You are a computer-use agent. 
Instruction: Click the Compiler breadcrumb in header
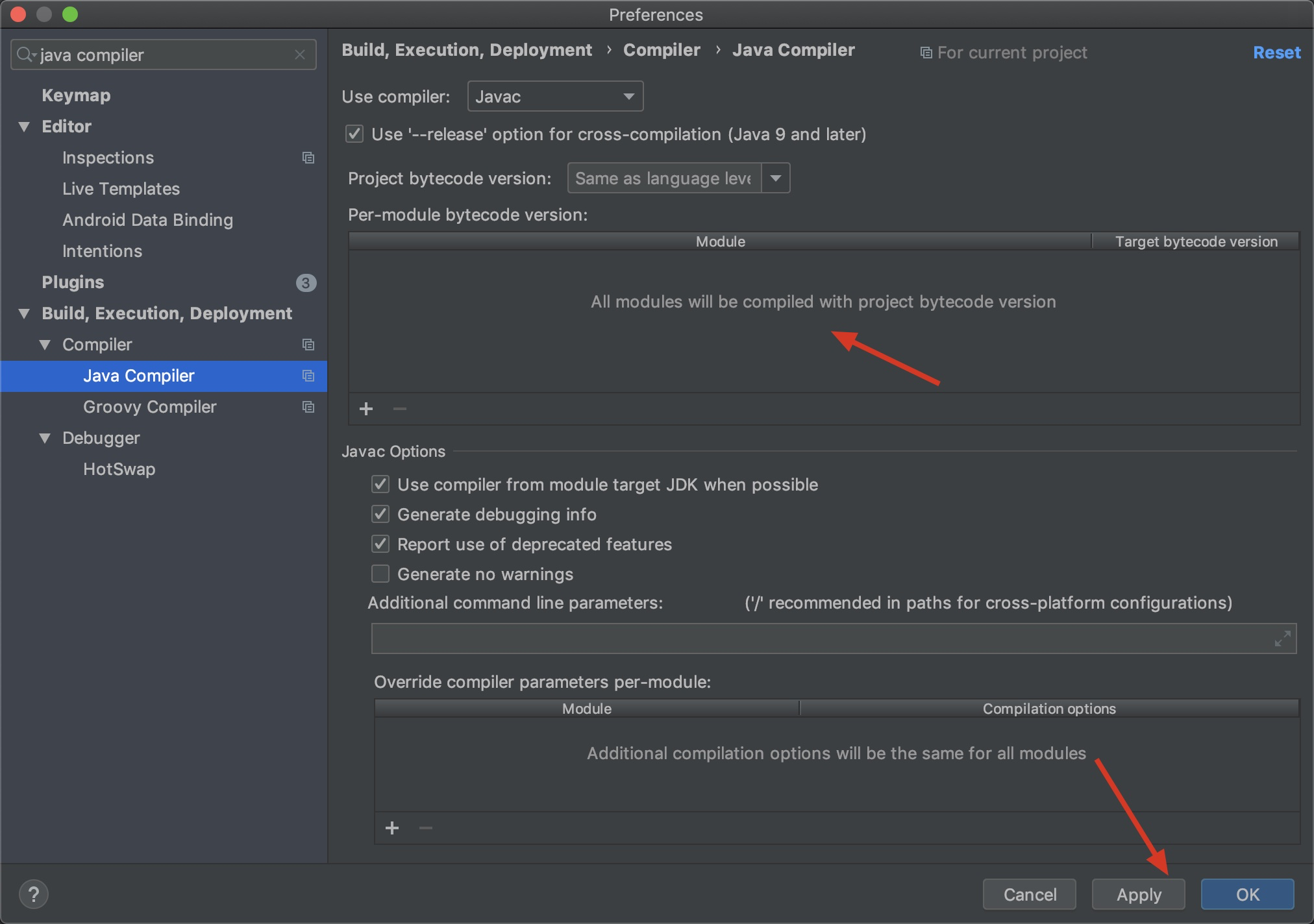tap(661, 50)
